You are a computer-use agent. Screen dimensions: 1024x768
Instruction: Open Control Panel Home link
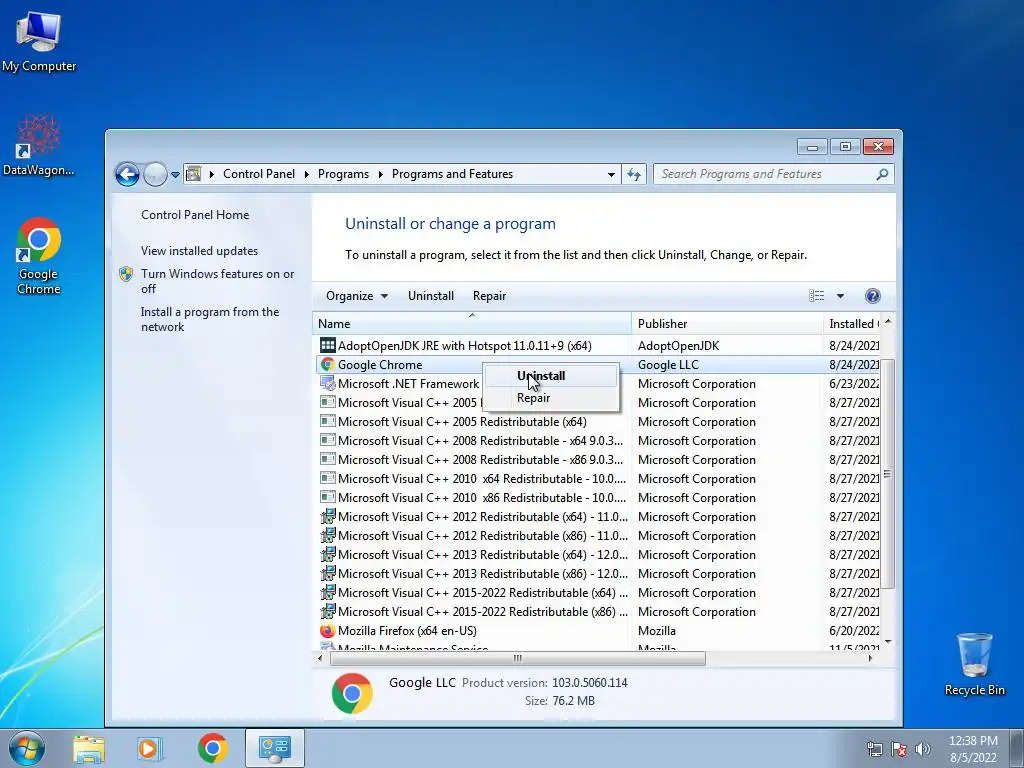(x=195, y=215)
